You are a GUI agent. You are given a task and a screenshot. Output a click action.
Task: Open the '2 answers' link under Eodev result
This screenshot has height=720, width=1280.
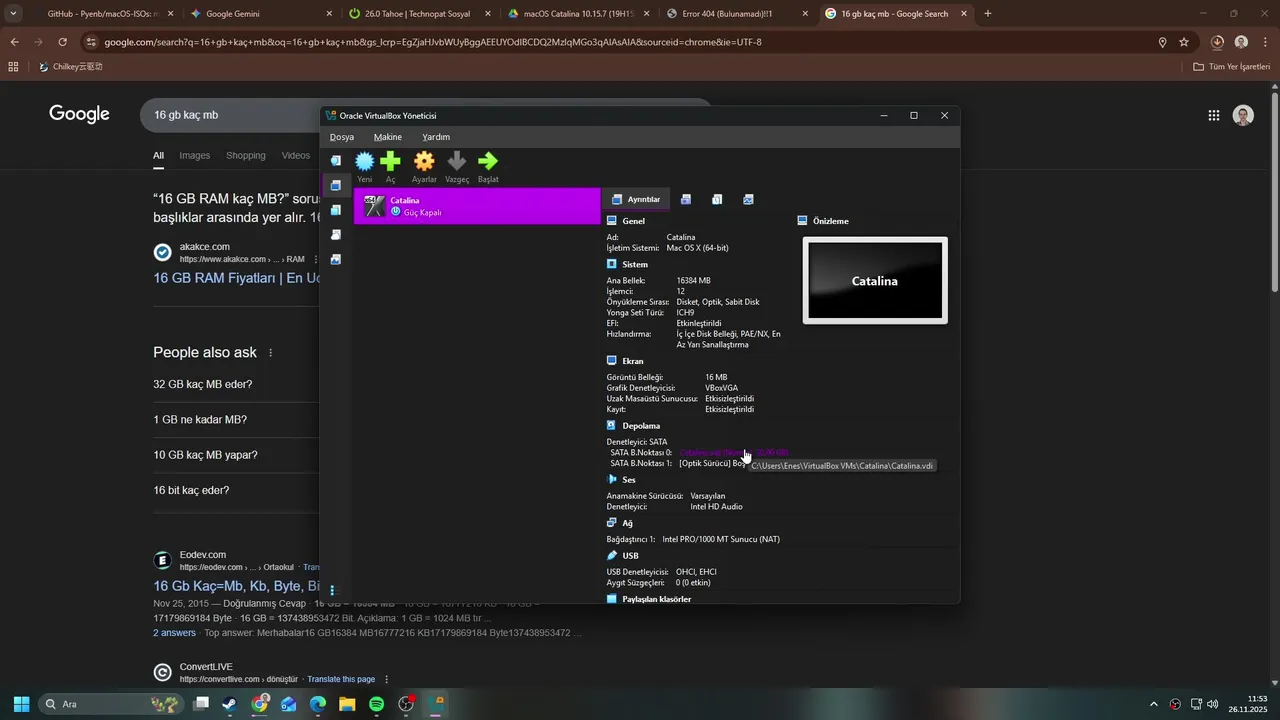174,633
